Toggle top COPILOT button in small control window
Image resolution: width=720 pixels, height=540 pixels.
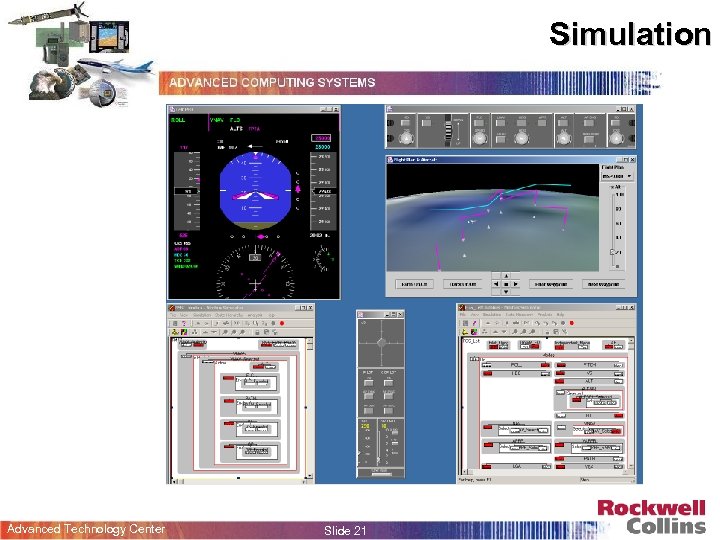click(x=388, y=382)
